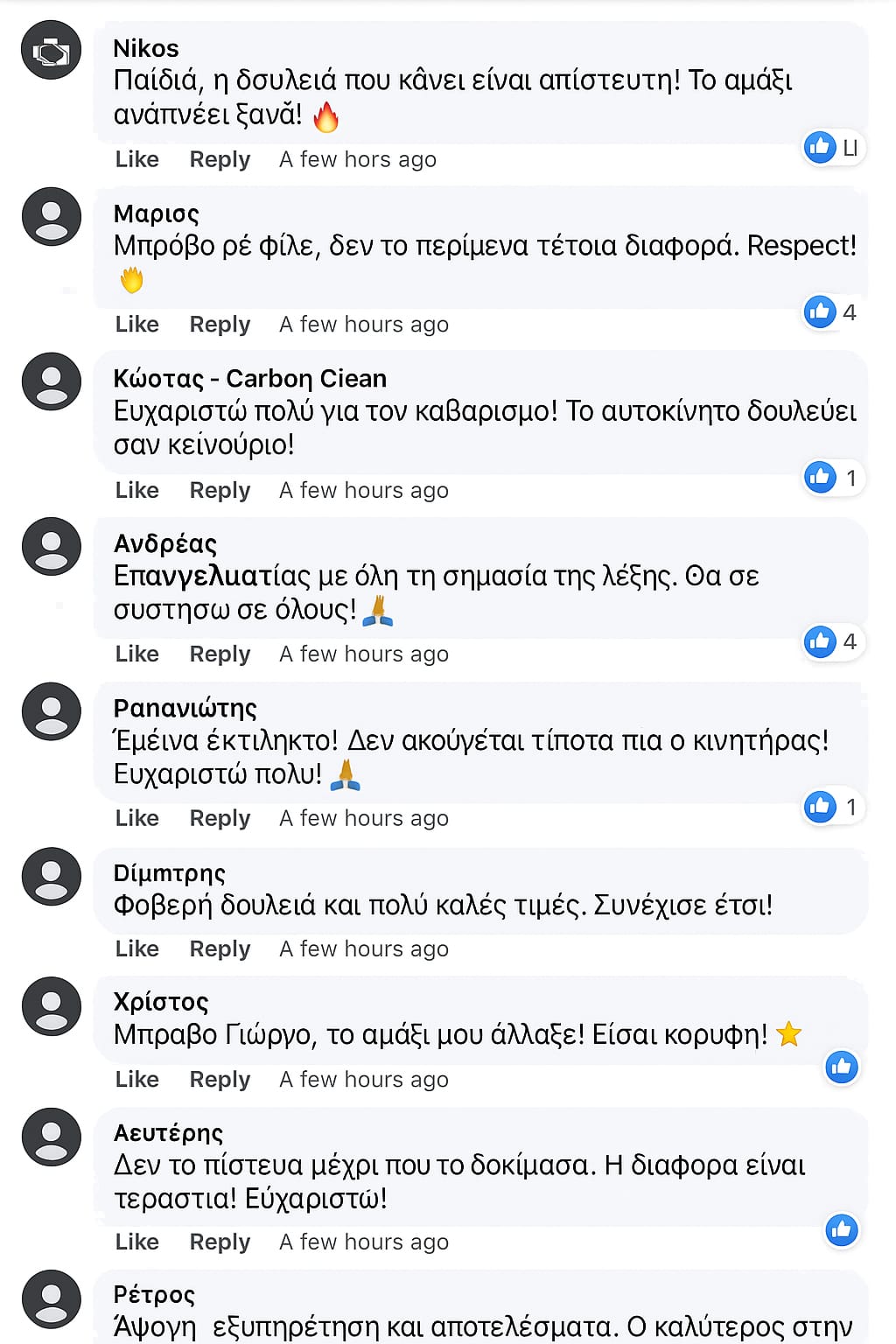Click timestamp on Λευτέρης's comment
The image size is (896, 1344).
pos(363,1242)
